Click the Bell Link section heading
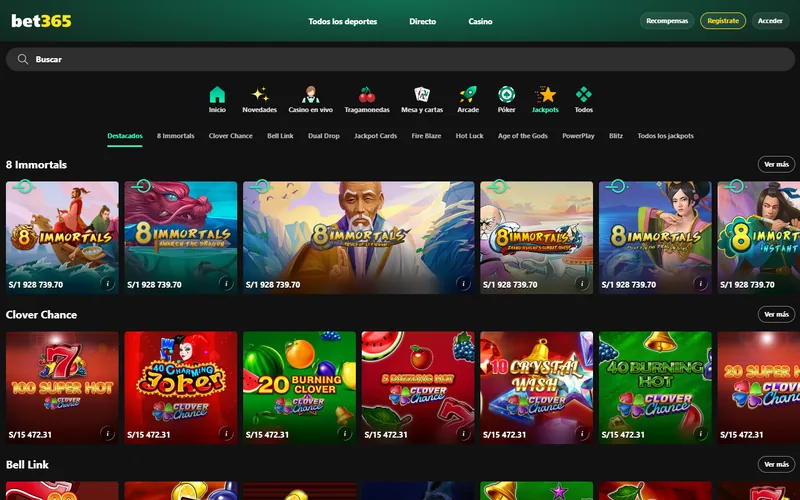This screenshot has width=800, height=500. [x=27, y=465]
